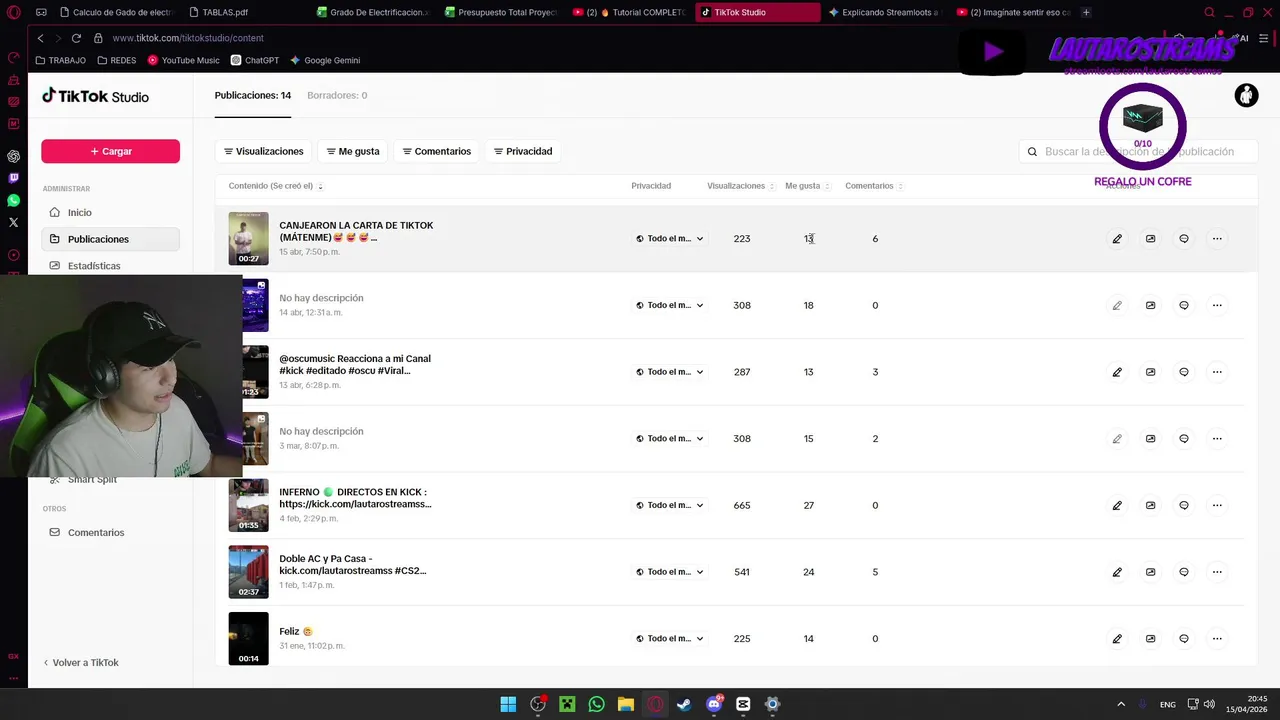Switch to the Borradores: 0 tab
The width and height of the screenshot is (1280, 720).
pos(337,95)
